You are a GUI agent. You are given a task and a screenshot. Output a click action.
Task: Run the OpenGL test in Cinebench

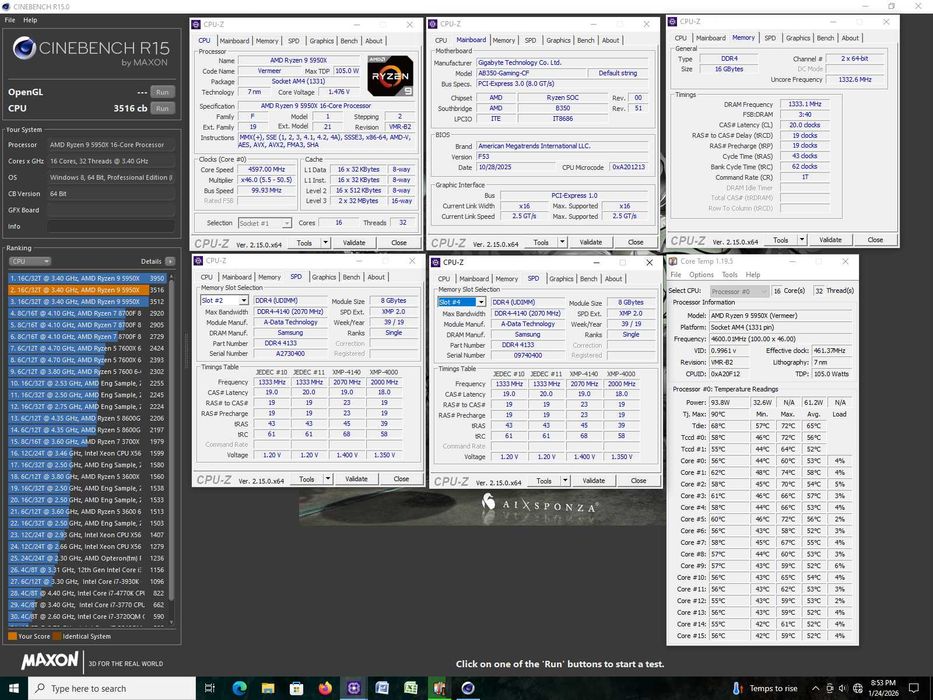coord(162,92)
